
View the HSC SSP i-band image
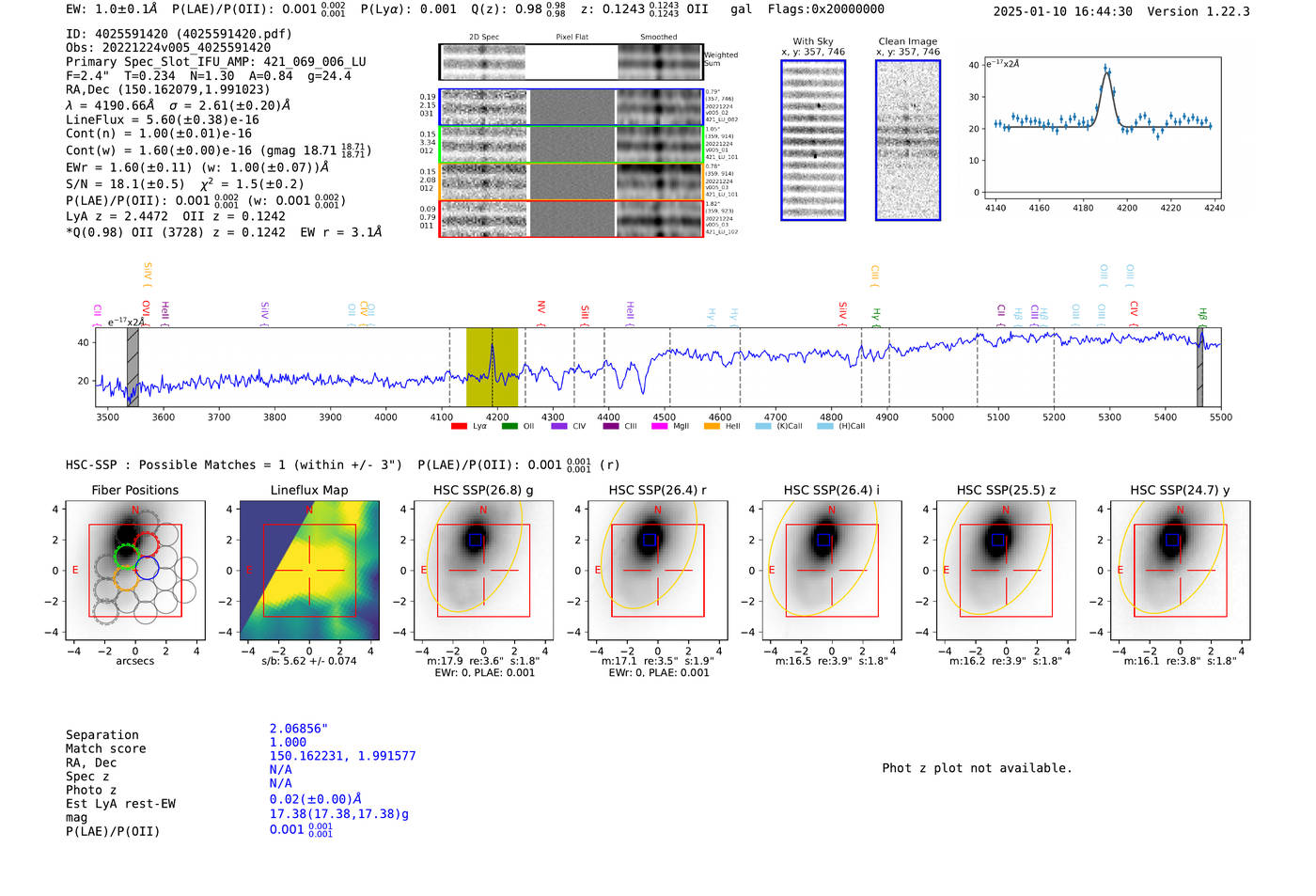tap(832, 571)
